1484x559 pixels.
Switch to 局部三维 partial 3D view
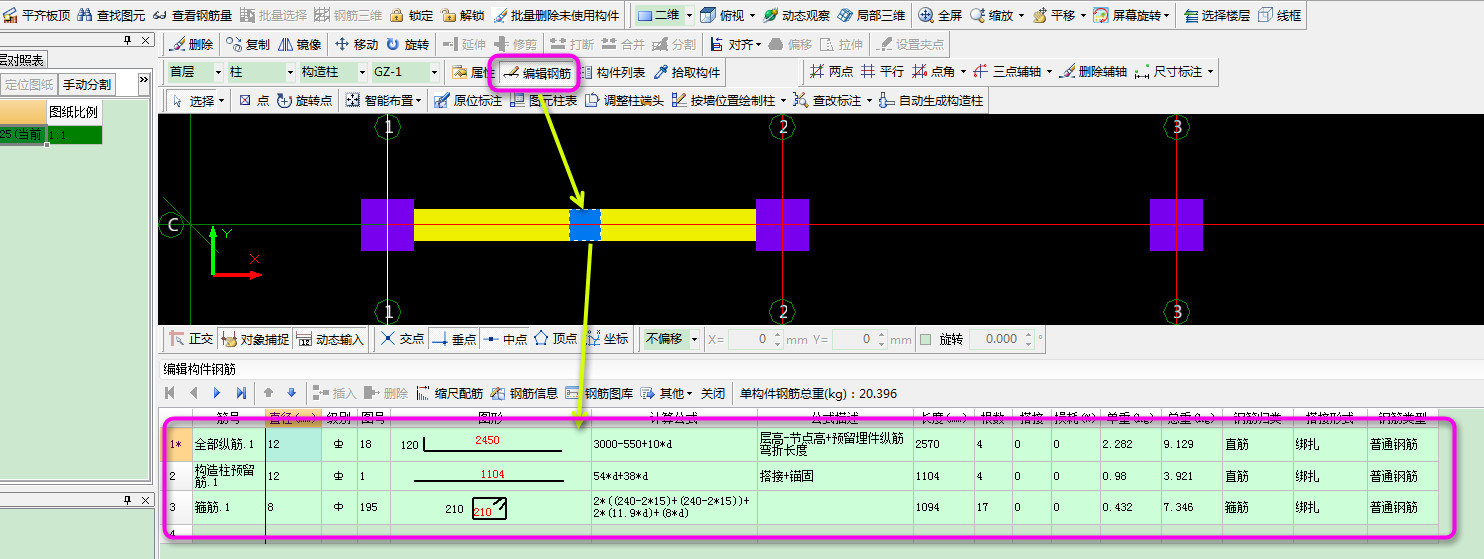click(870, 15)
